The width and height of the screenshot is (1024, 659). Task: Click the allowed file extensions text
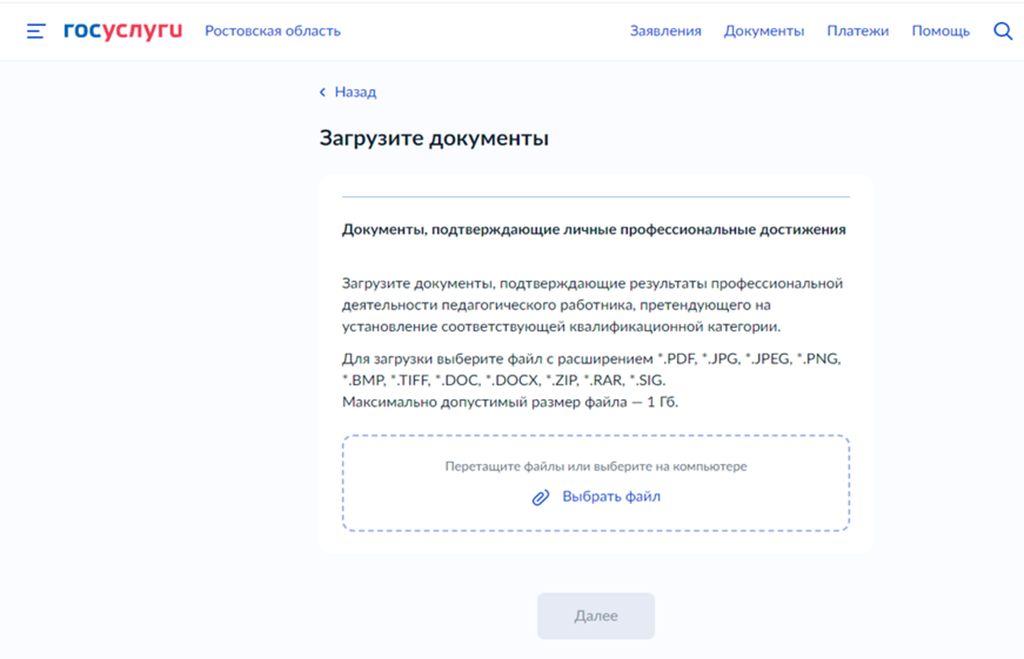tap(592, 369)
